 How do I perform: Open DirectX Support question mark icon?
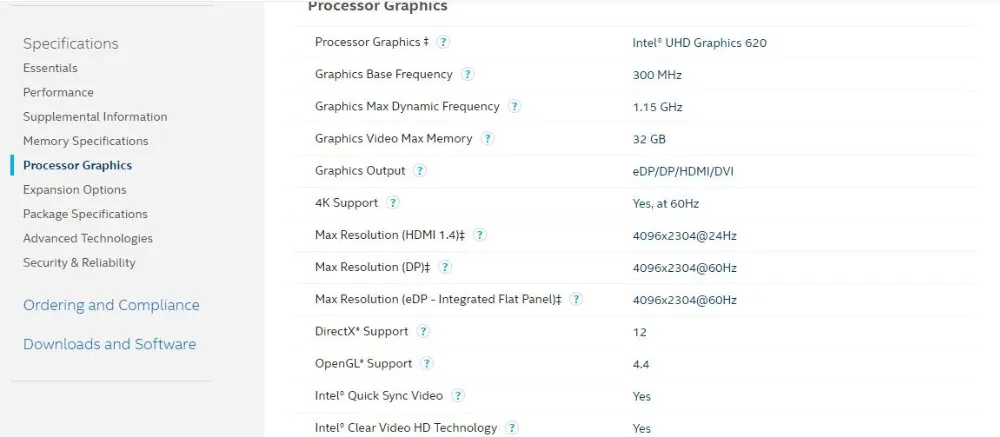point(423,332)
